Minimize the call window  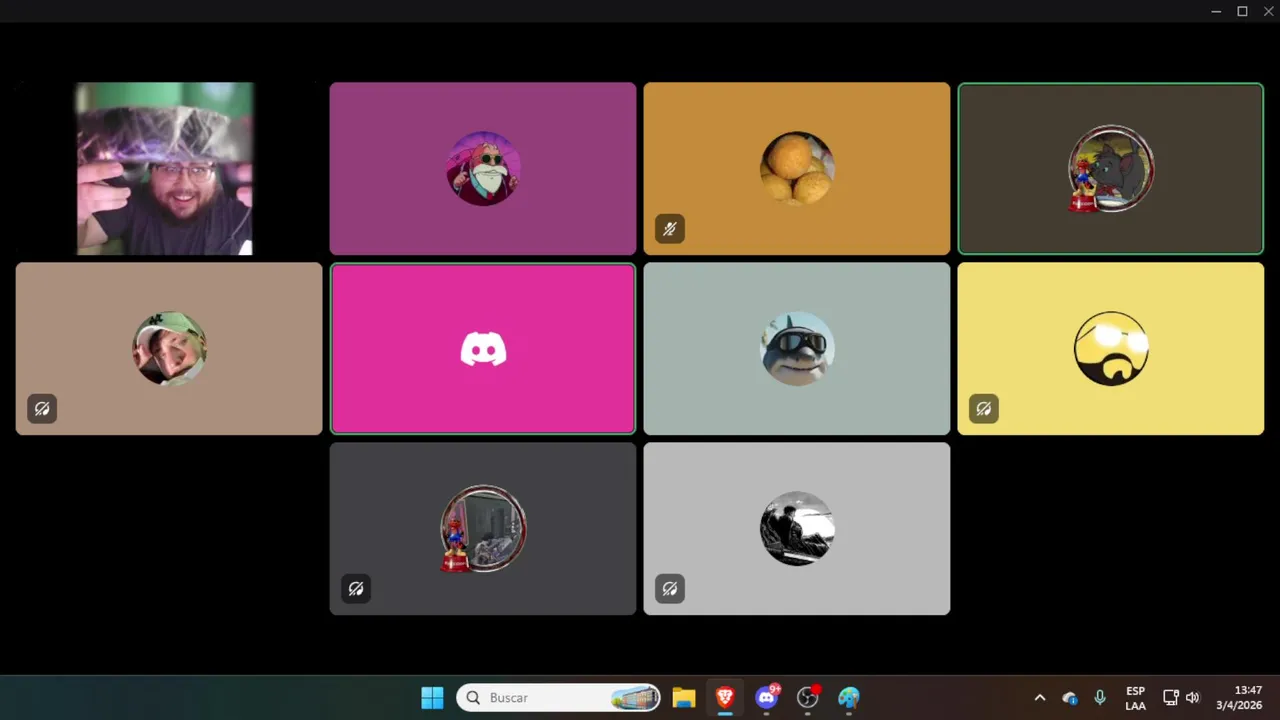(1216, 11)
